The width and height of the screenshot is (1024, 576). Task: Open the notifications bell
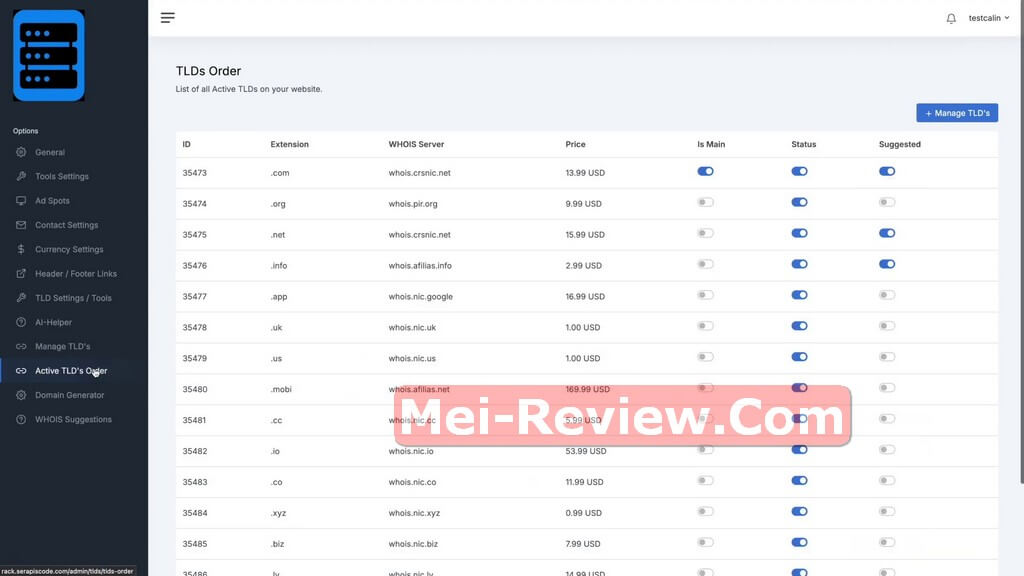pos(951,18)
